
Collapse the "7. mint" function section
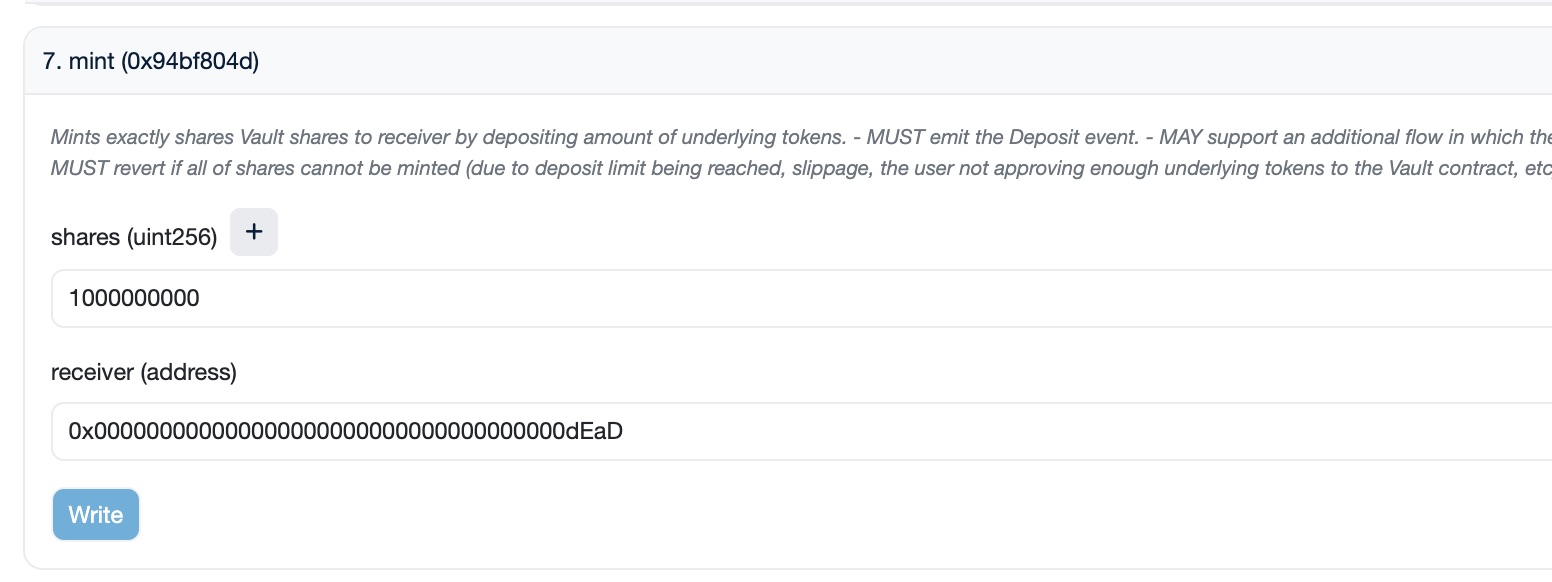(150, 61)
